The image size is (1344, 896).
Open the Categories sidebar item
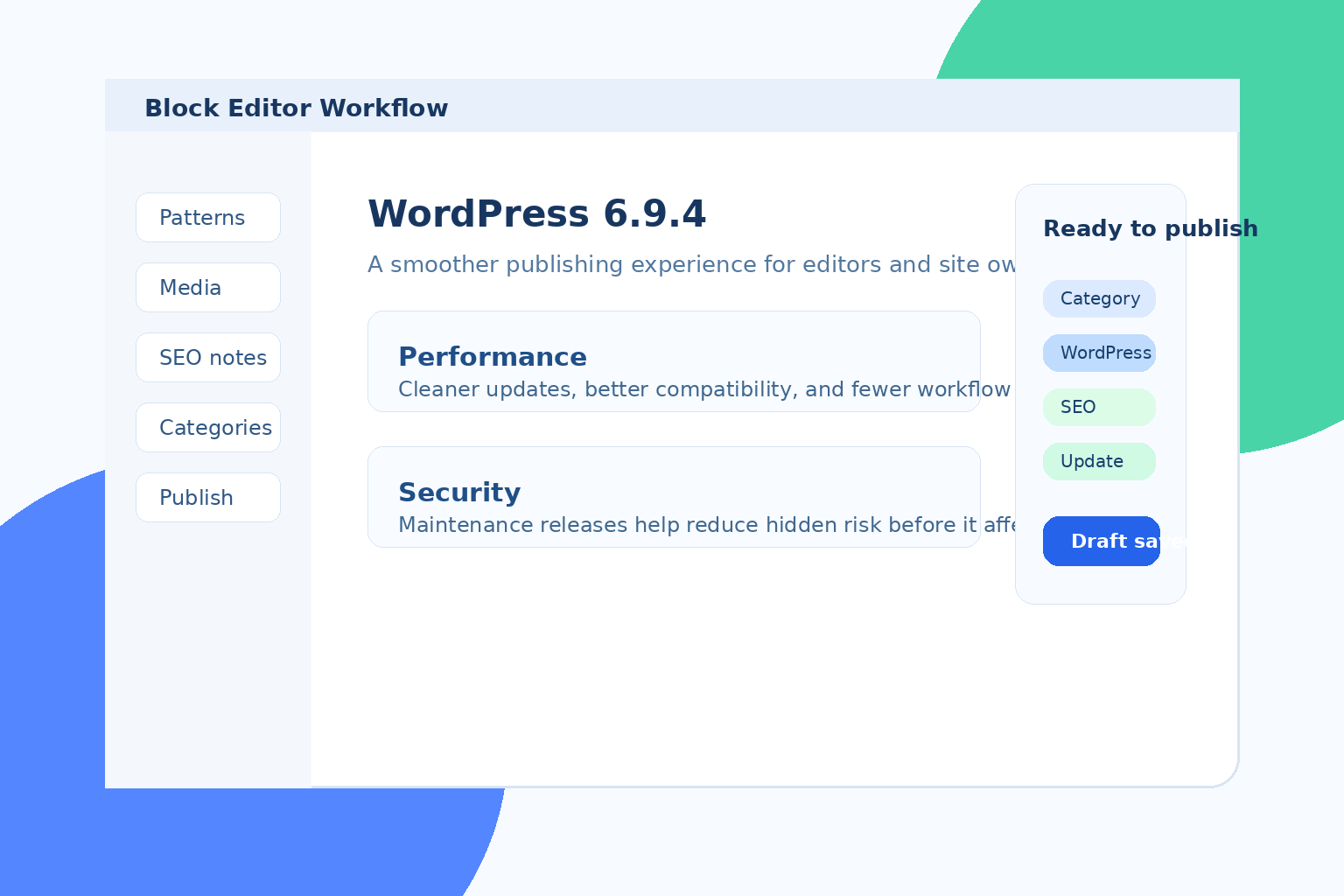207,427
